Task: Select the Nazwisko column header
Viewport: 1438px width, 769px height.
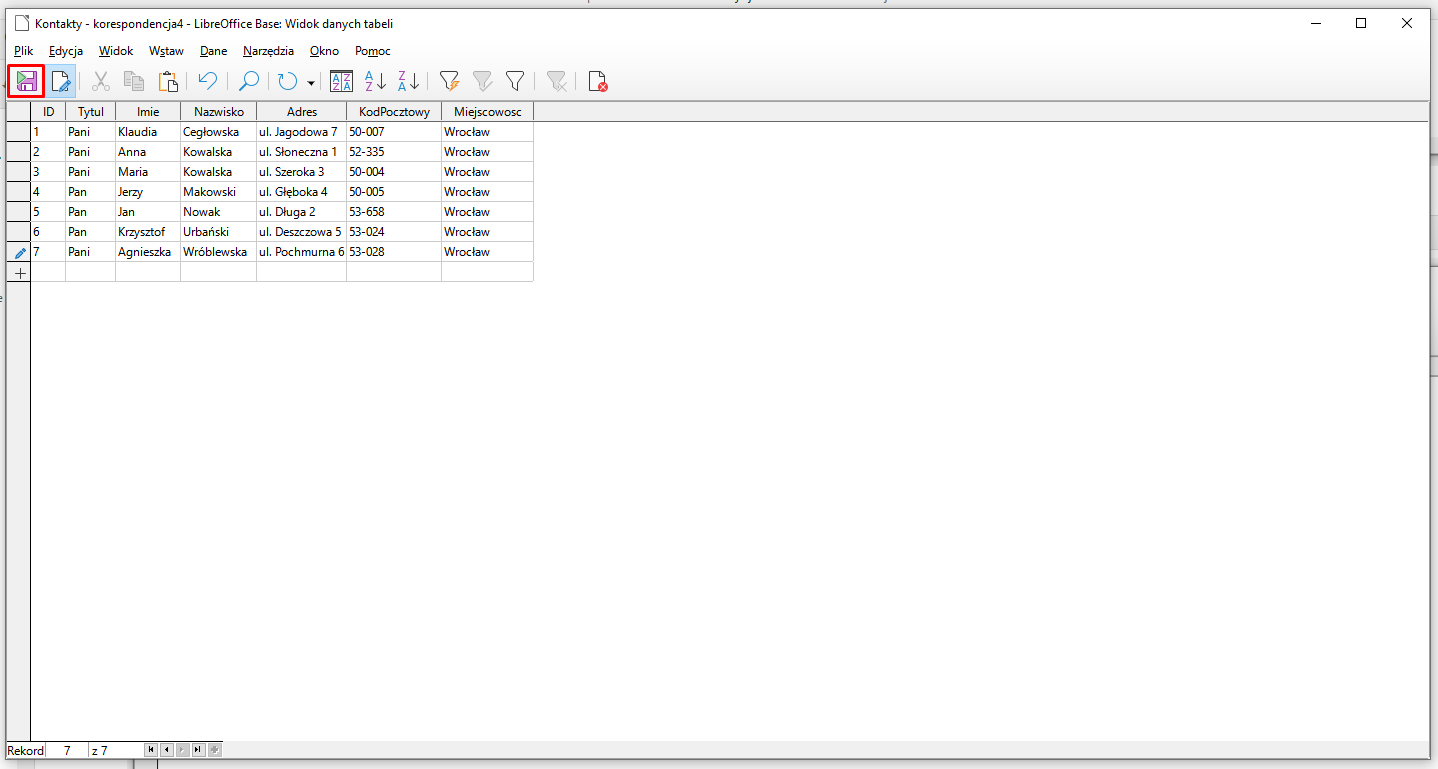Action: click(x=219, y=112)
